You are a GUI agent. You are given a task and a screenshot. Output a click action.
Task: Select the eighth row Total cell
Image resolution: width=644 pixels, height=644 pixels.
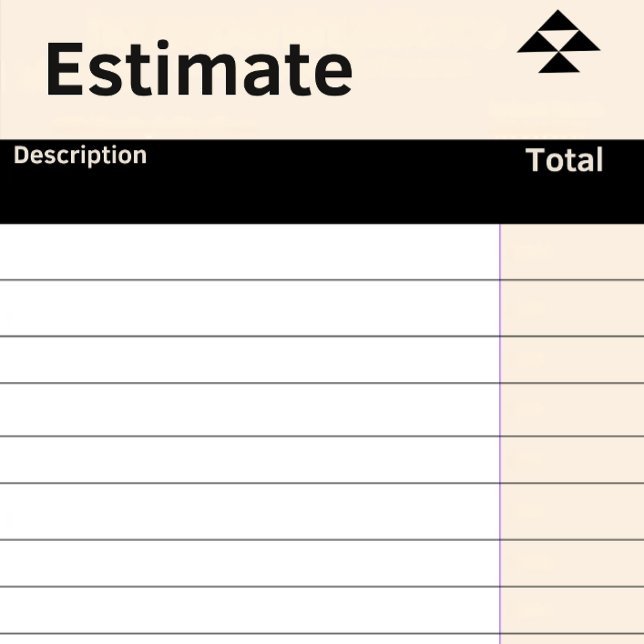pyautogui.click(x=572, y=610)
